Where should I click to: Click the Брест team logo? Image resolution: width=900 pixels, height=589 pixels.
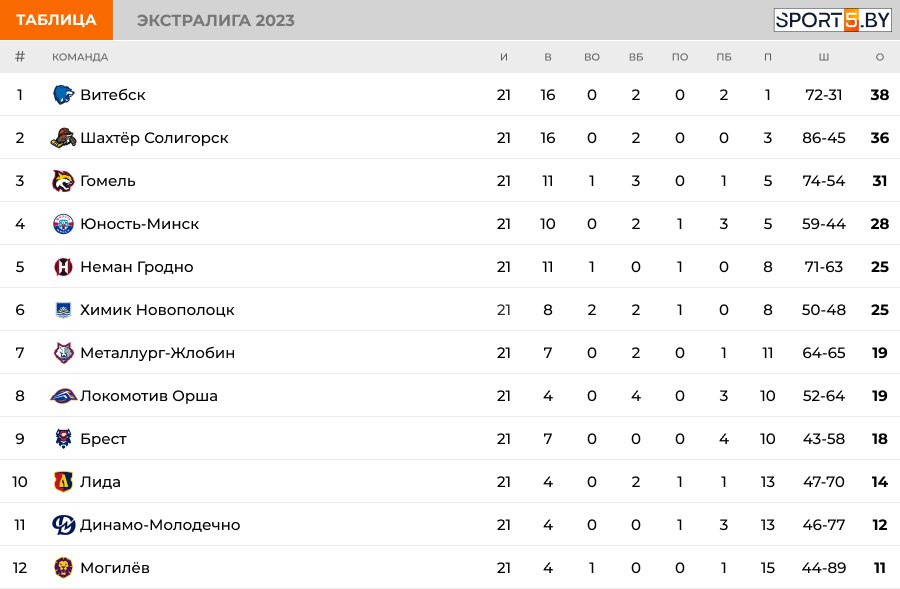[63, 439]
